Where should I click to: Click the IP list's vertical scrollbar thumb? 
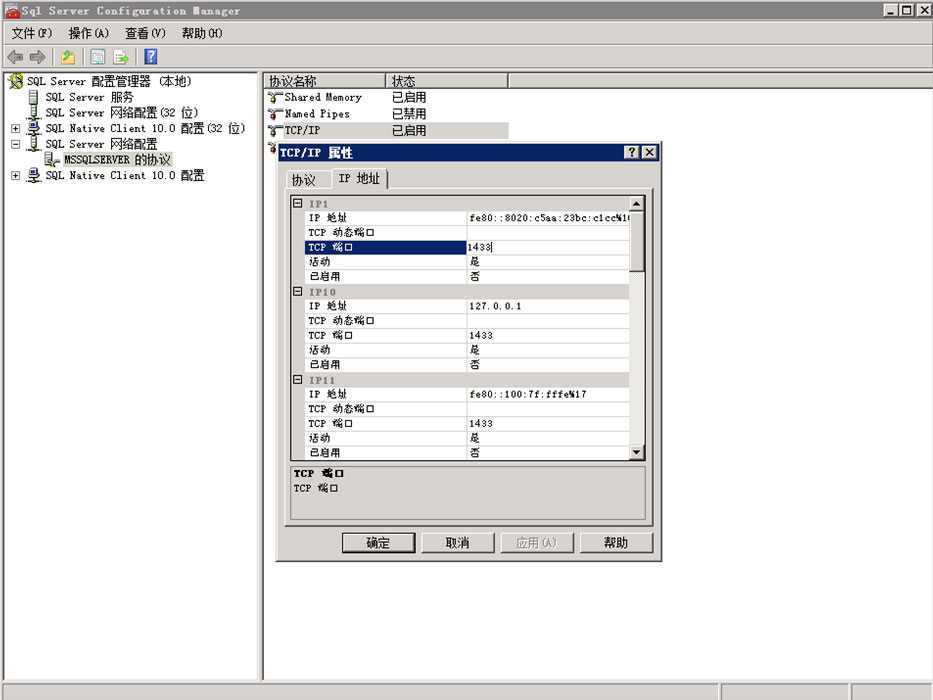pyautogui.click(x=636, y=242)
